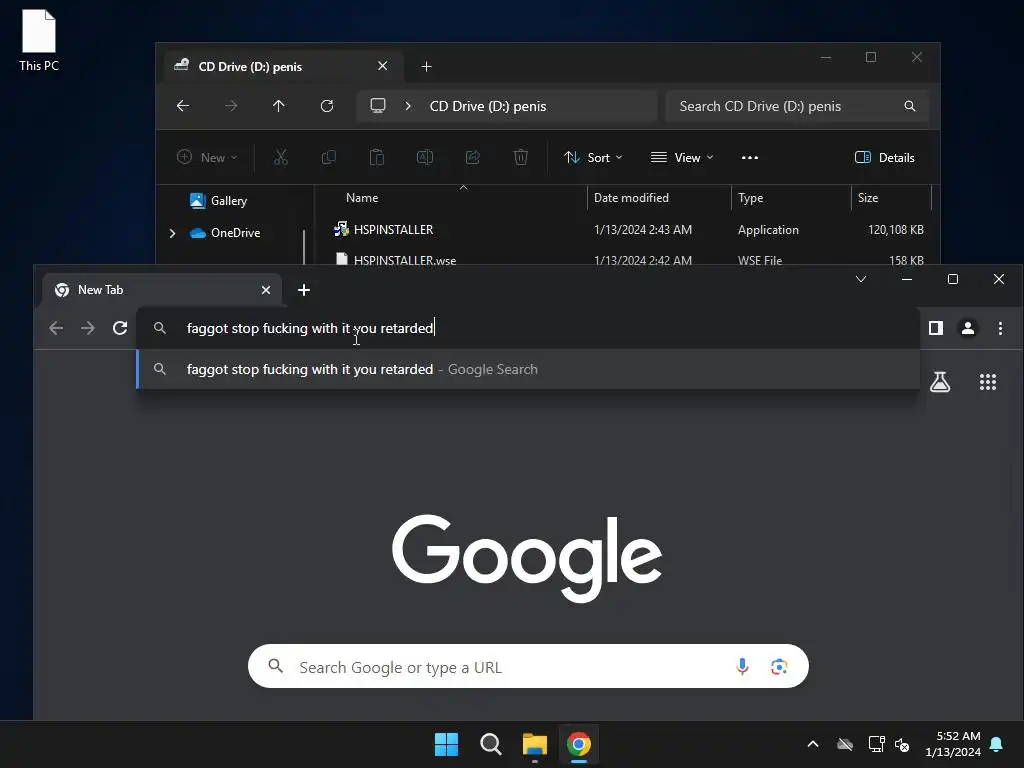Sort by the Size column header
Screen dimensions: 1024x768
(867, 198)
